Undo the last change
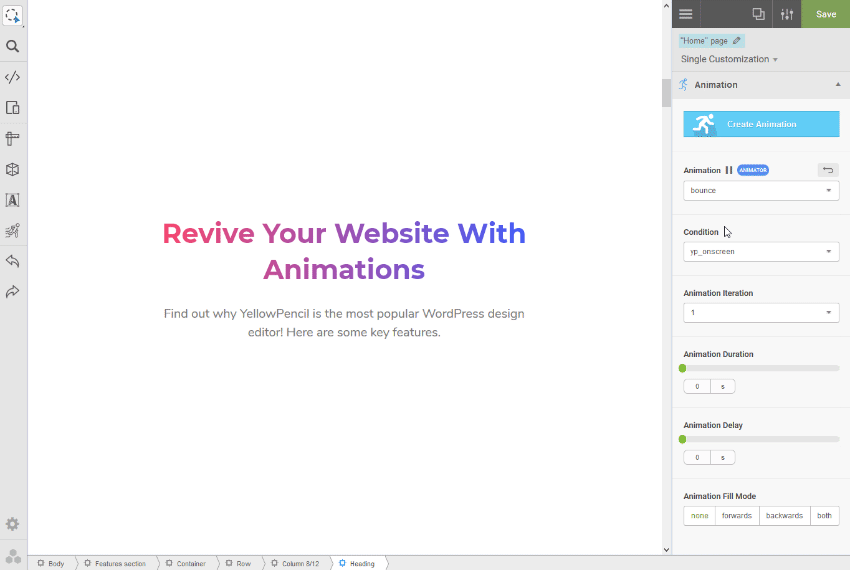This screenshot has width=850, height=570. [12, 261]
